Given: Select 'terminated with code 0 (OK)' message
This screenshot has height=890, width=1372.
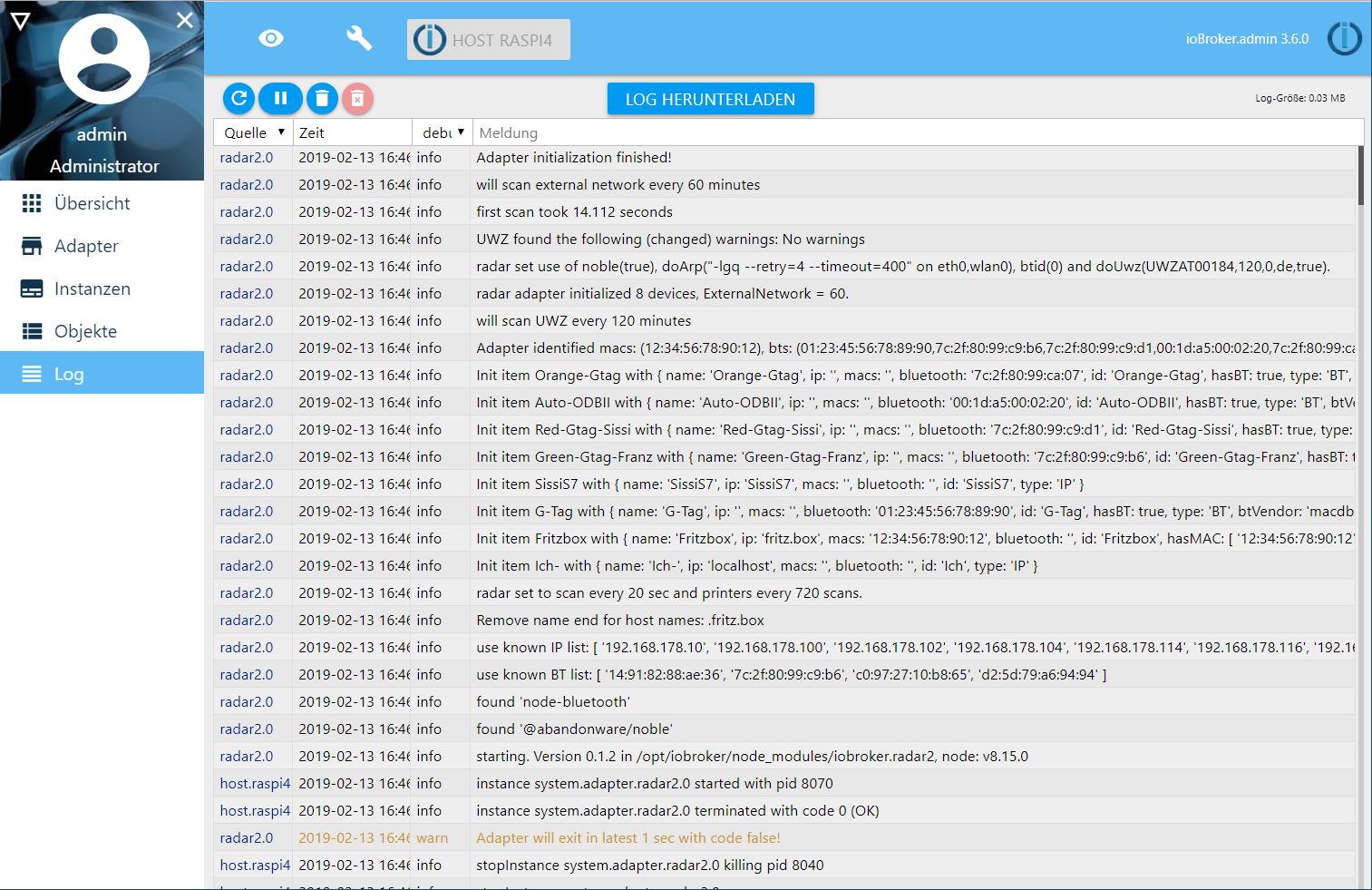Looking at the screenshot, I should (677, 811).
